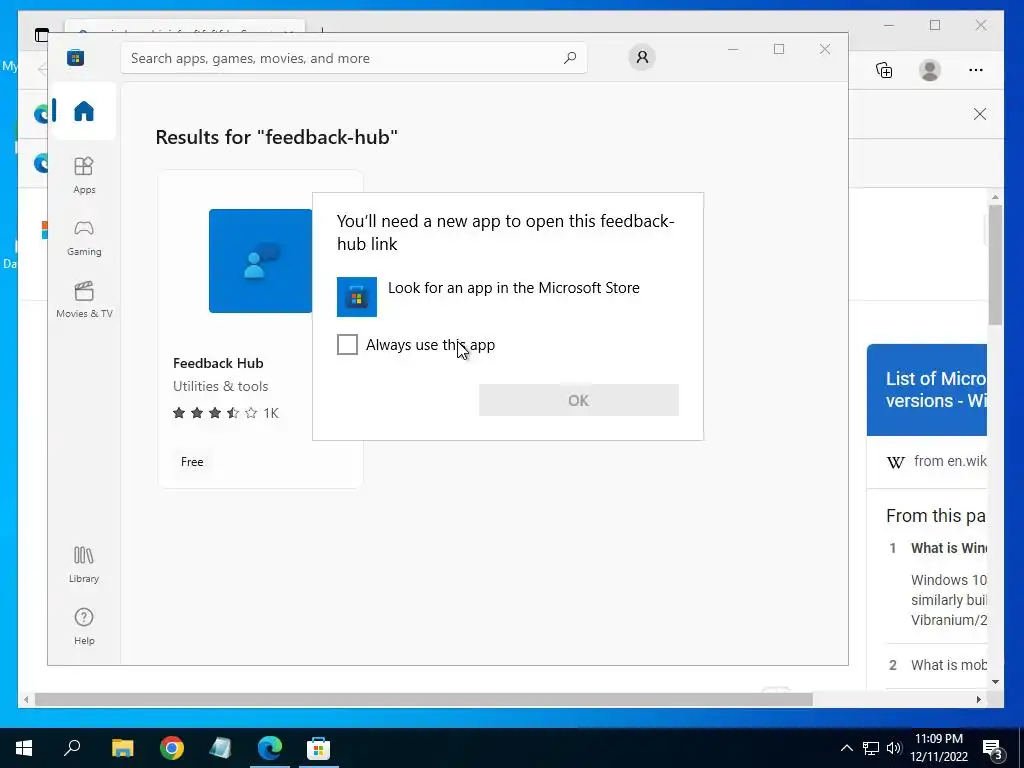
Task: Click the Free price label on Feedback Hub
Action: 192,462
